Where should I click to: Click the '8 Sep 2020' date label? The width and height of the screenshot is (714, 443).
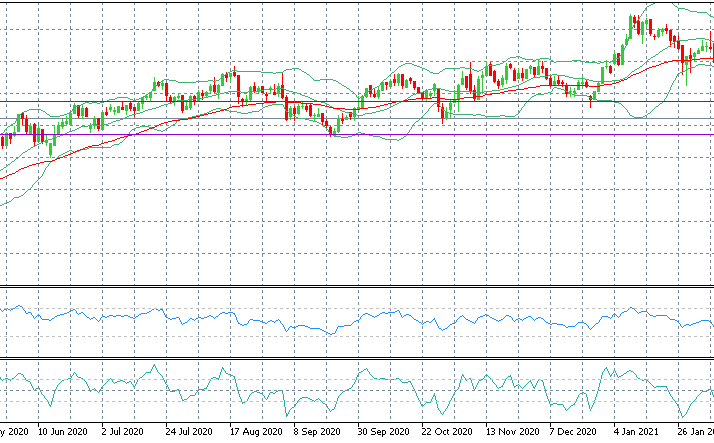317,432
